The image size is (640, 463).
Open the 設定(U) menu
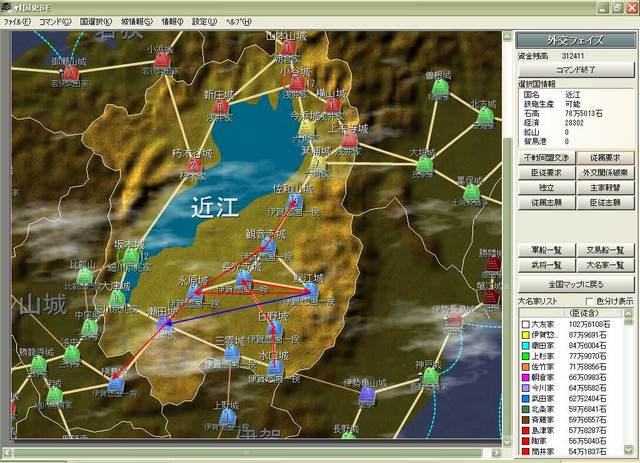click(204, 22)
